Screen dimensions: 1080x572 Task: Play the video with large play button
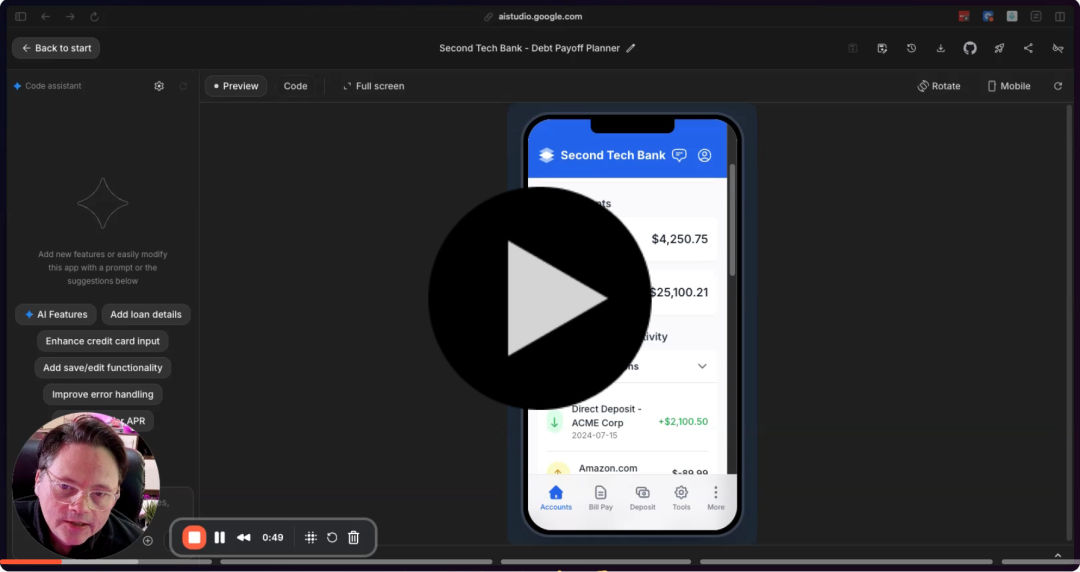540,298
